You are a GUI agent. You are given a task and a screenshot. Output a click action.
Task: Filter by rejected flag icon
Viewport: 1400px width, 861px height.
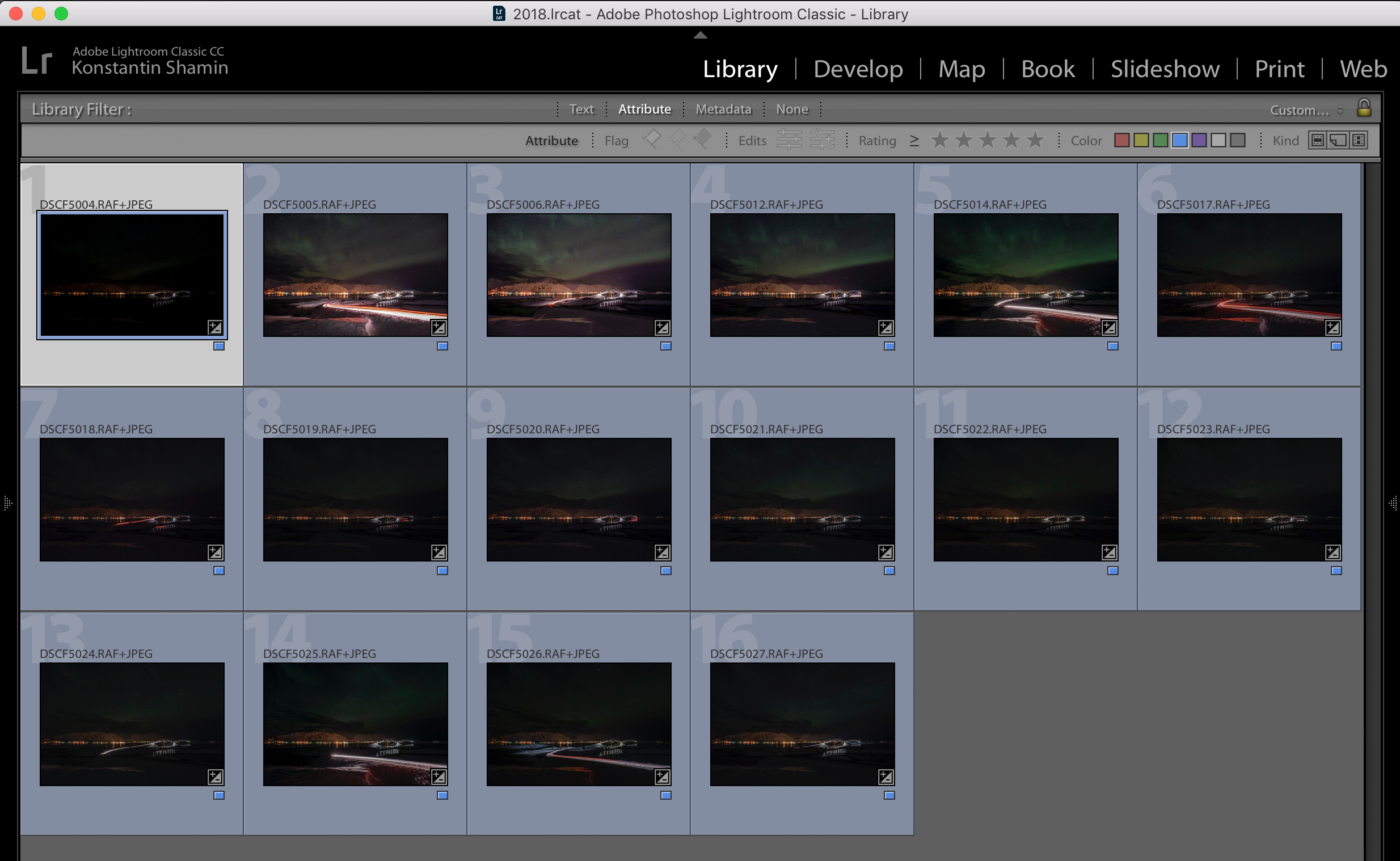coord(703,140)
